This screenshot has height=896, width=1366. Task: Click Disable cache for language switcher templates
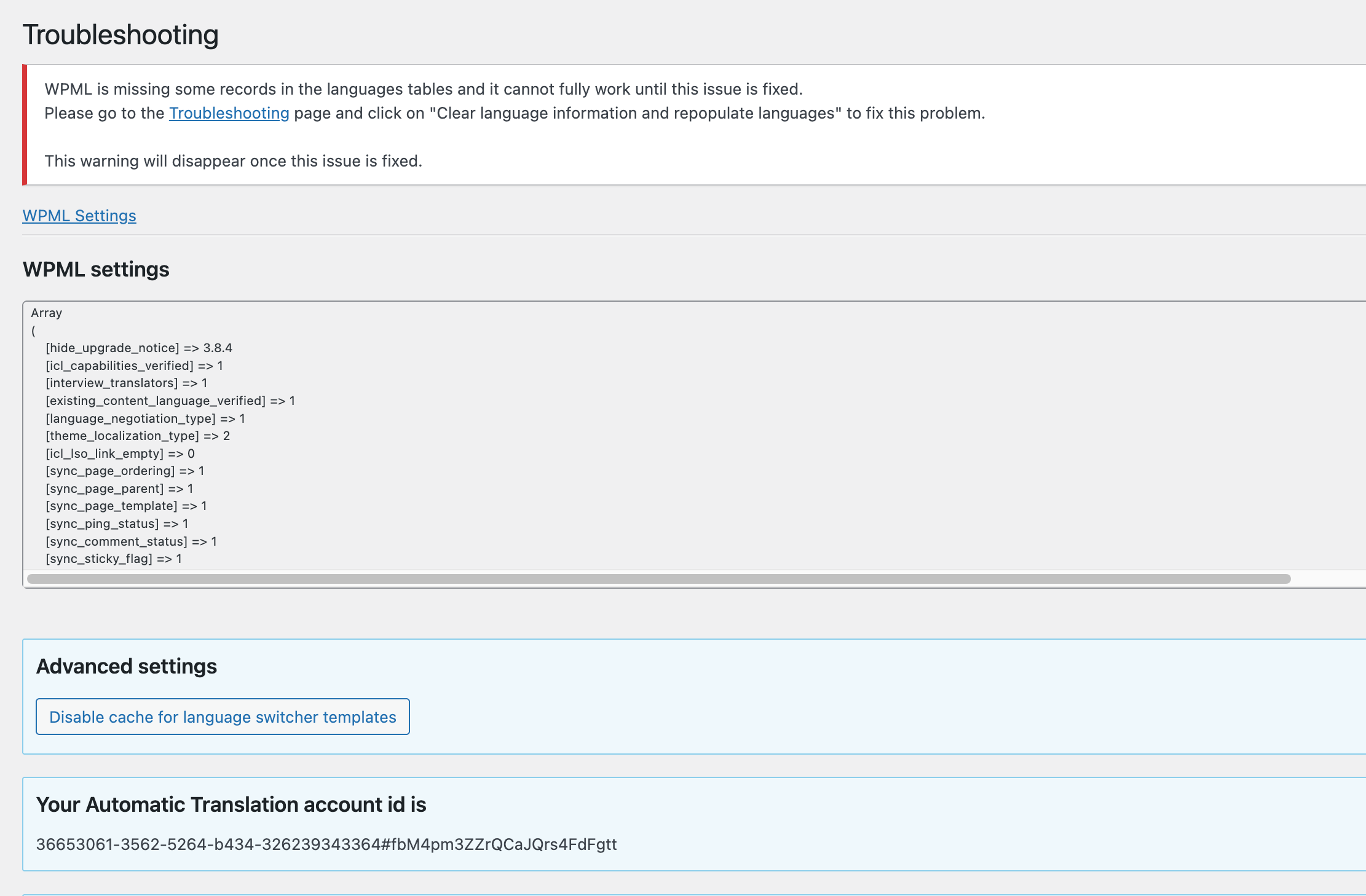pyautogui.click(x=223, y=717)
